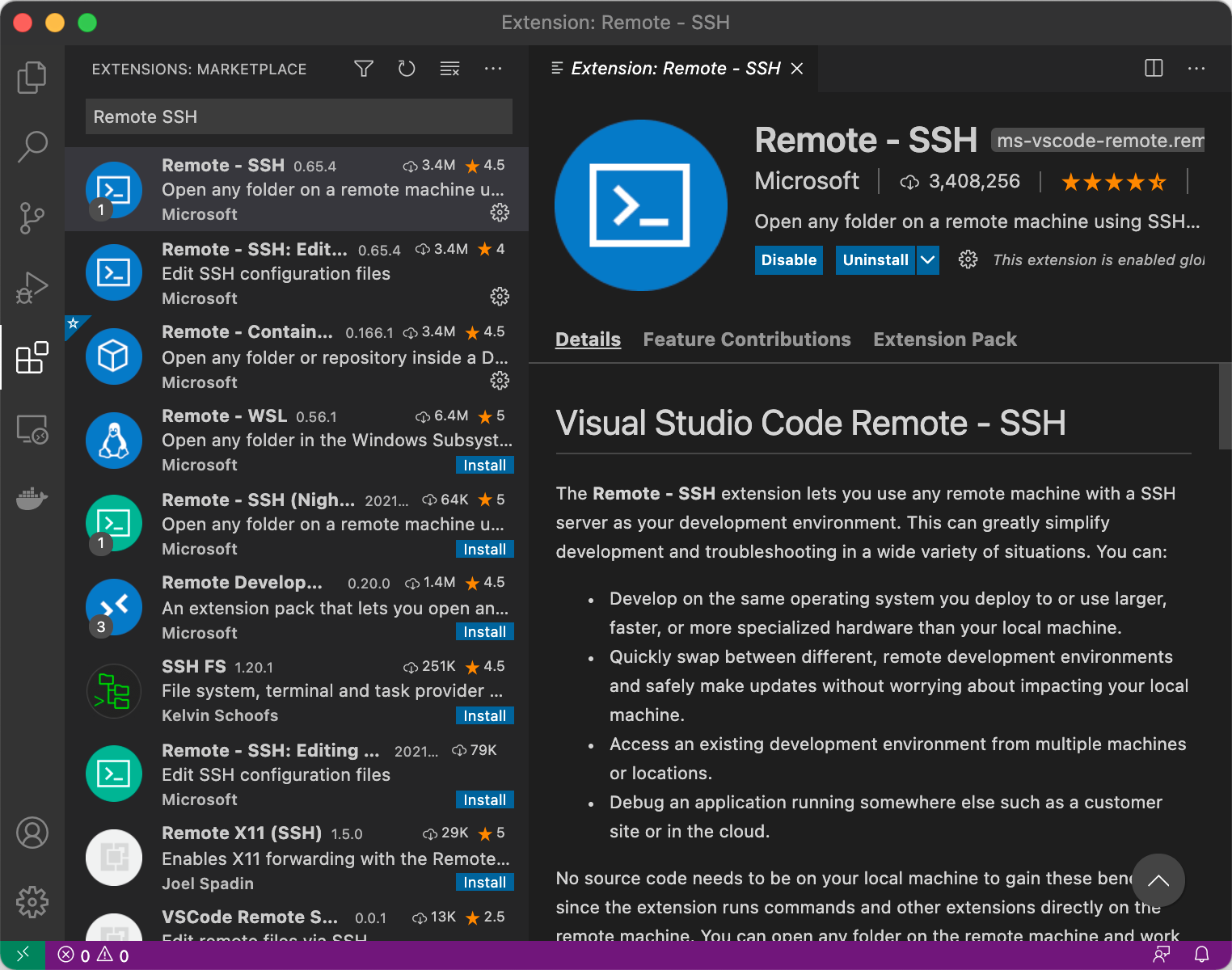Open manage gear for Remote - SSH item
The image size is (1232, 970).
[x=500, y=213]
